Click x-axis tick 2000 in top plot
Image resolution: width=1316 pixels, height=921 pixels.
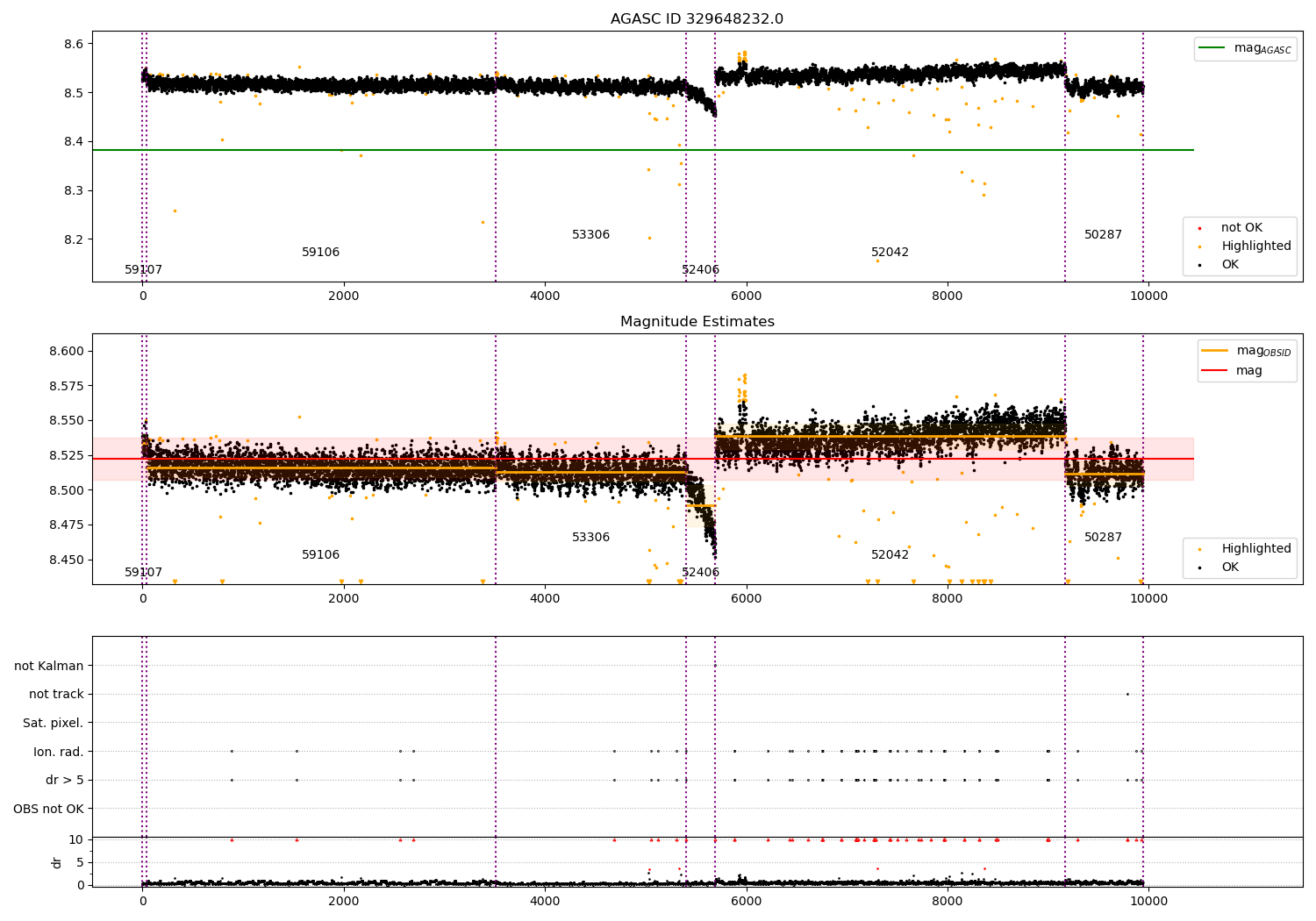(344, 296)
